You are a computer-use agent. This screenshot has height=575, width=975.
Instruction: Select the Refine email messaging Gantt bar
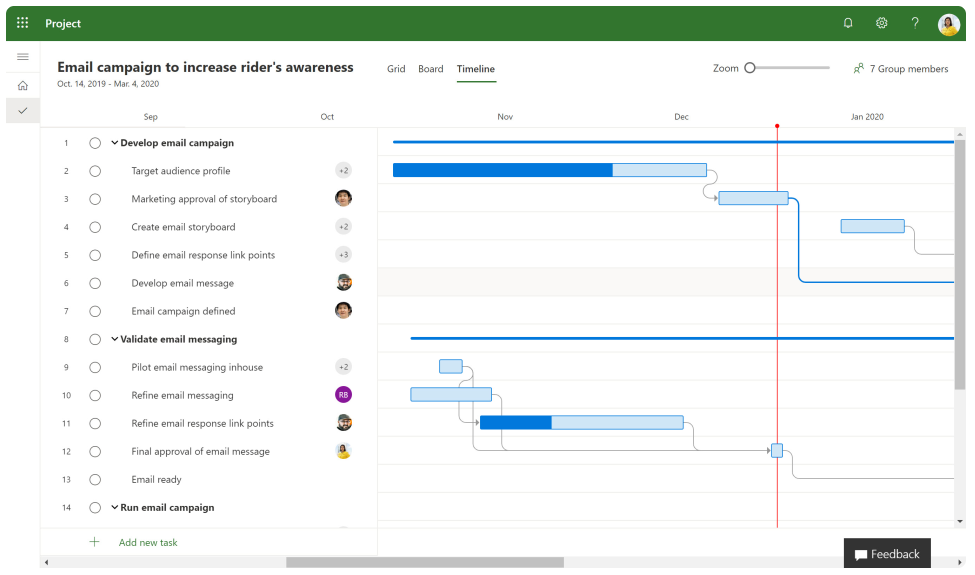(x=451, y=394)
